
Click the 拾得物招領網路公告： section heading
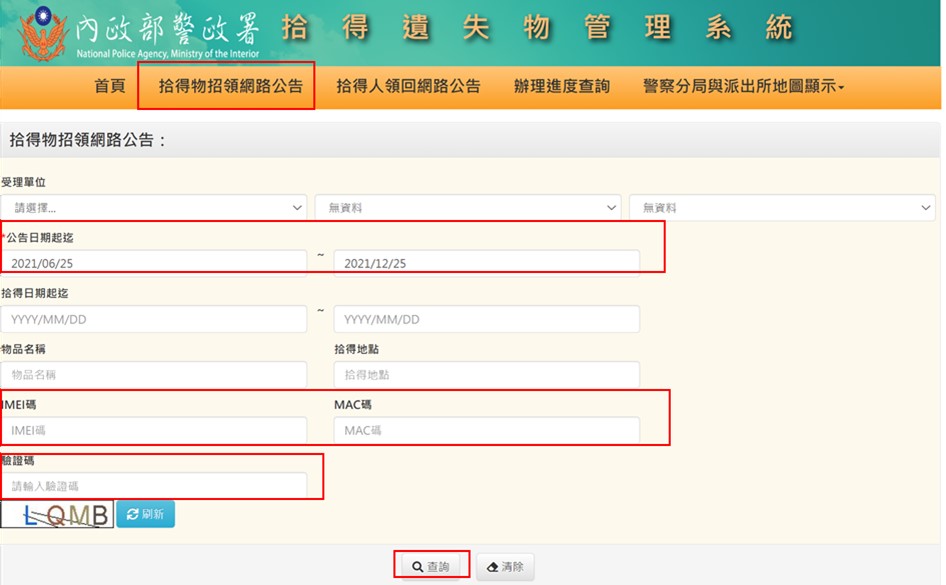click(x=87, y=140)
